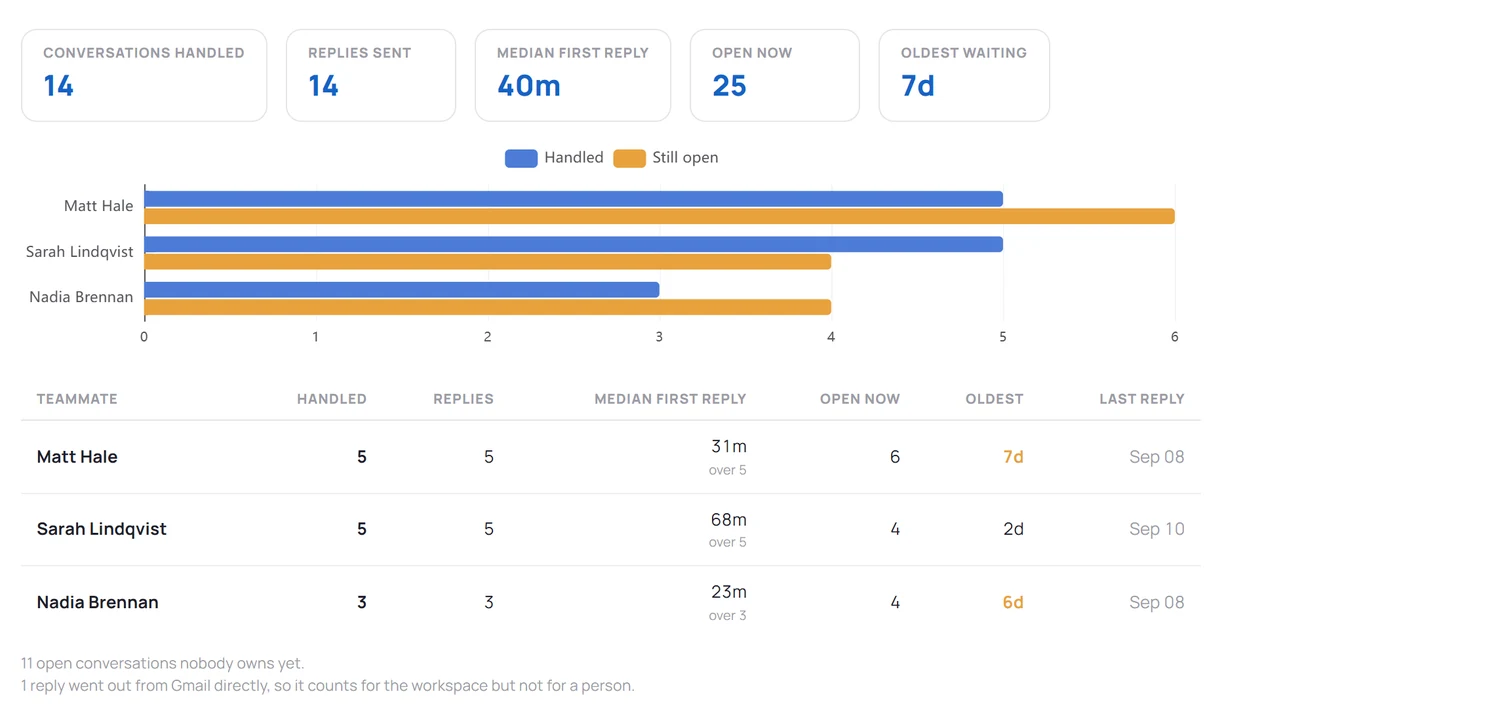The width and height of the screenshot is (1500, 717).
Task: Click Nadia Brennan chart axis label
Action: pyautogui.click(x=81, y=297)
